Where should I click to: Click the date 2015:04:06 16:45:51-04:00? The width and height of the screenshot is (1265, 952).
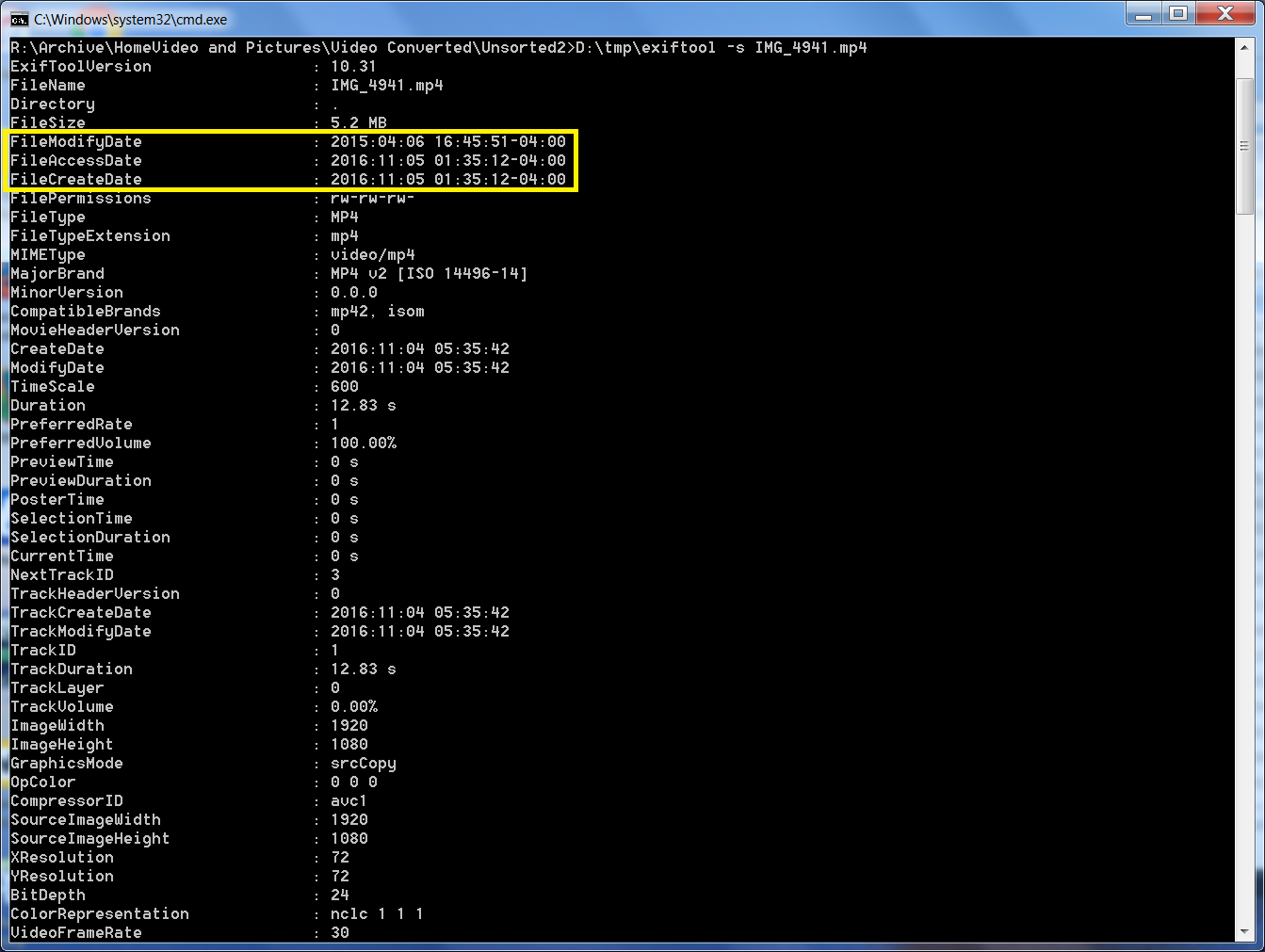[448, 142]
